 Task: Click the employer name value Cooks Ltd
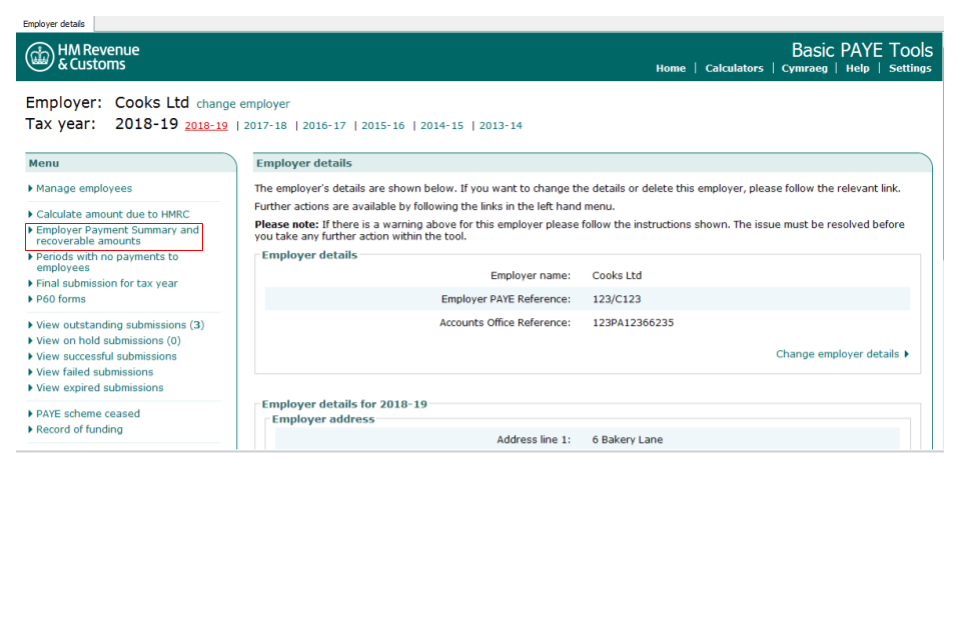[617, 276]
